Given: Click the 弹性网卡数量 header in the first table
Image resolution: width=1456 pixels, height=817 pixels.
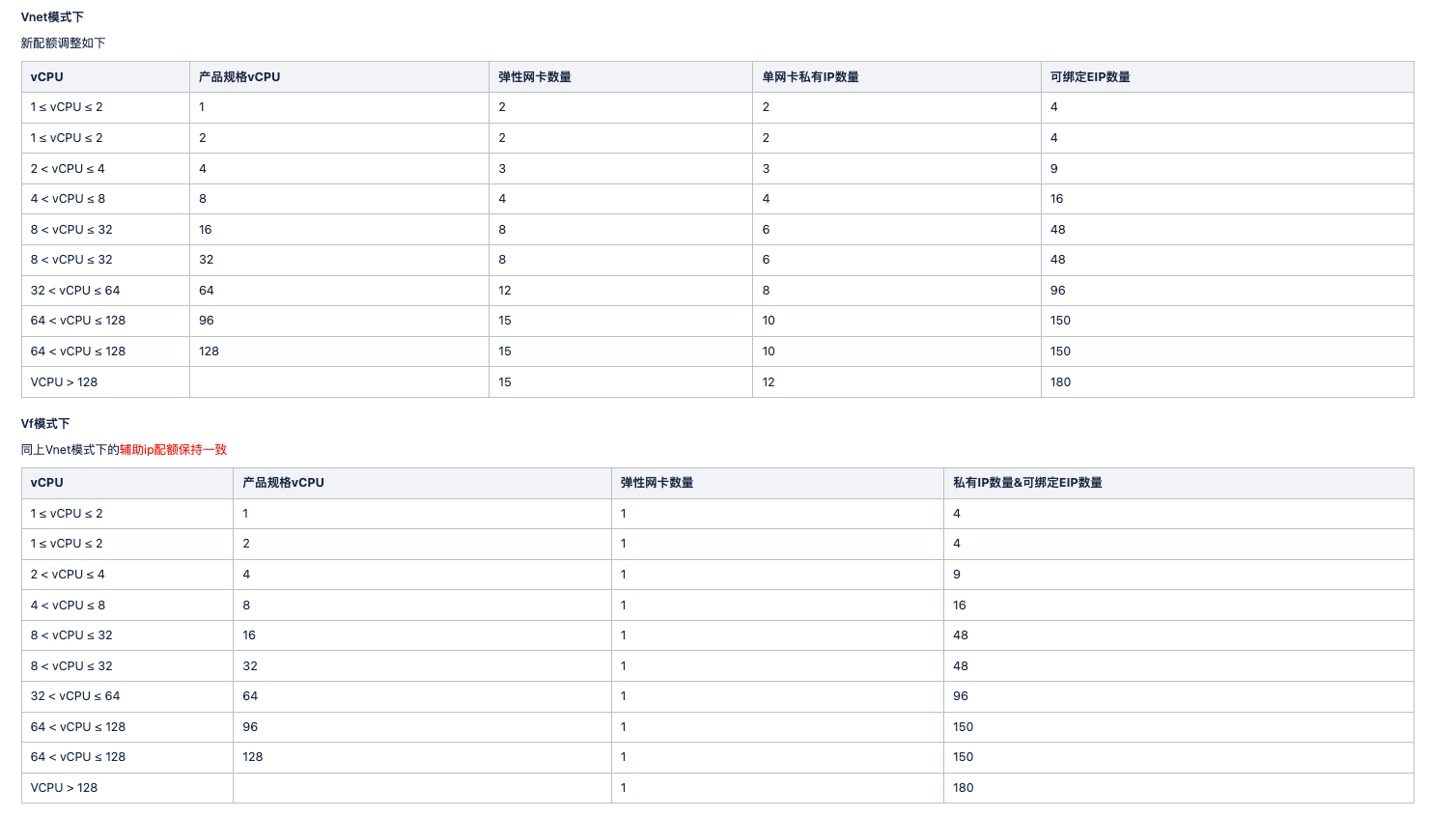Looking at the screenshot, I should [535, 77].
